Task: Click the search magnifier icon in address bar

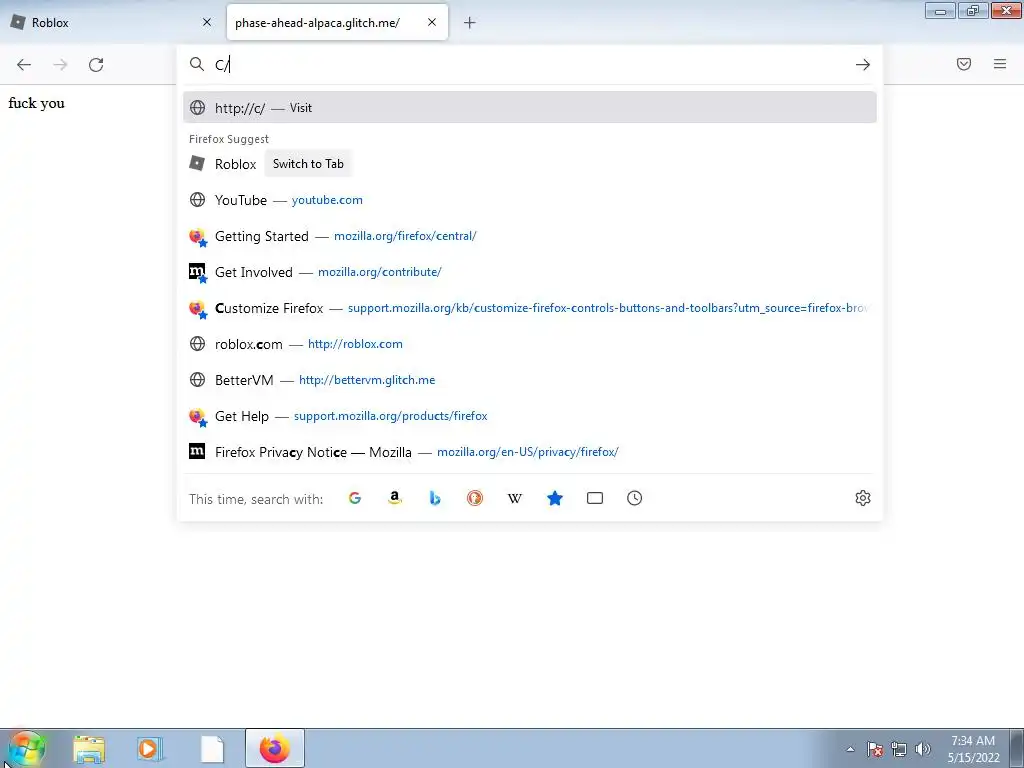Action: click(x=197, y=64)
